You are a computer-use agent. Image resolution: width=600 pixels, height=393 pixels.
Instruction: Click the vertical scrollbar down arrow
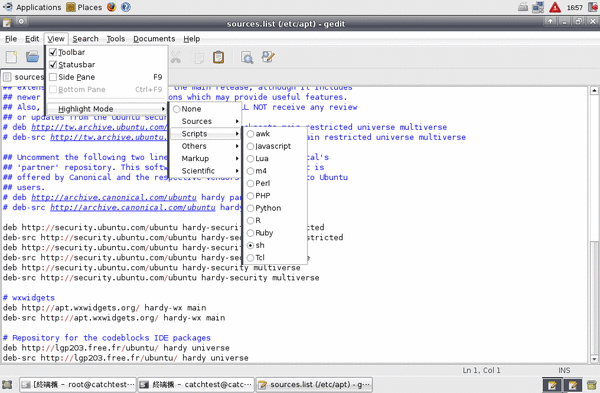(x=594, y=359)
